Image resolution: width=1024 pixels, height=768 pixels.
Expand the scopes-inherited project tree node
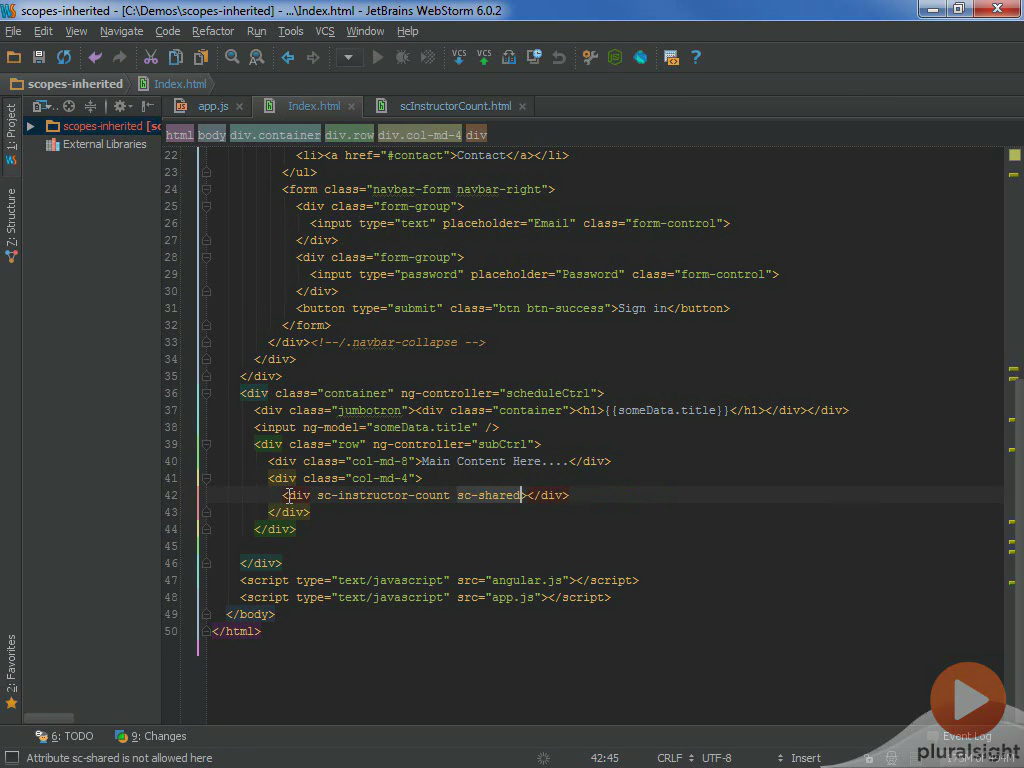(30, 126)
